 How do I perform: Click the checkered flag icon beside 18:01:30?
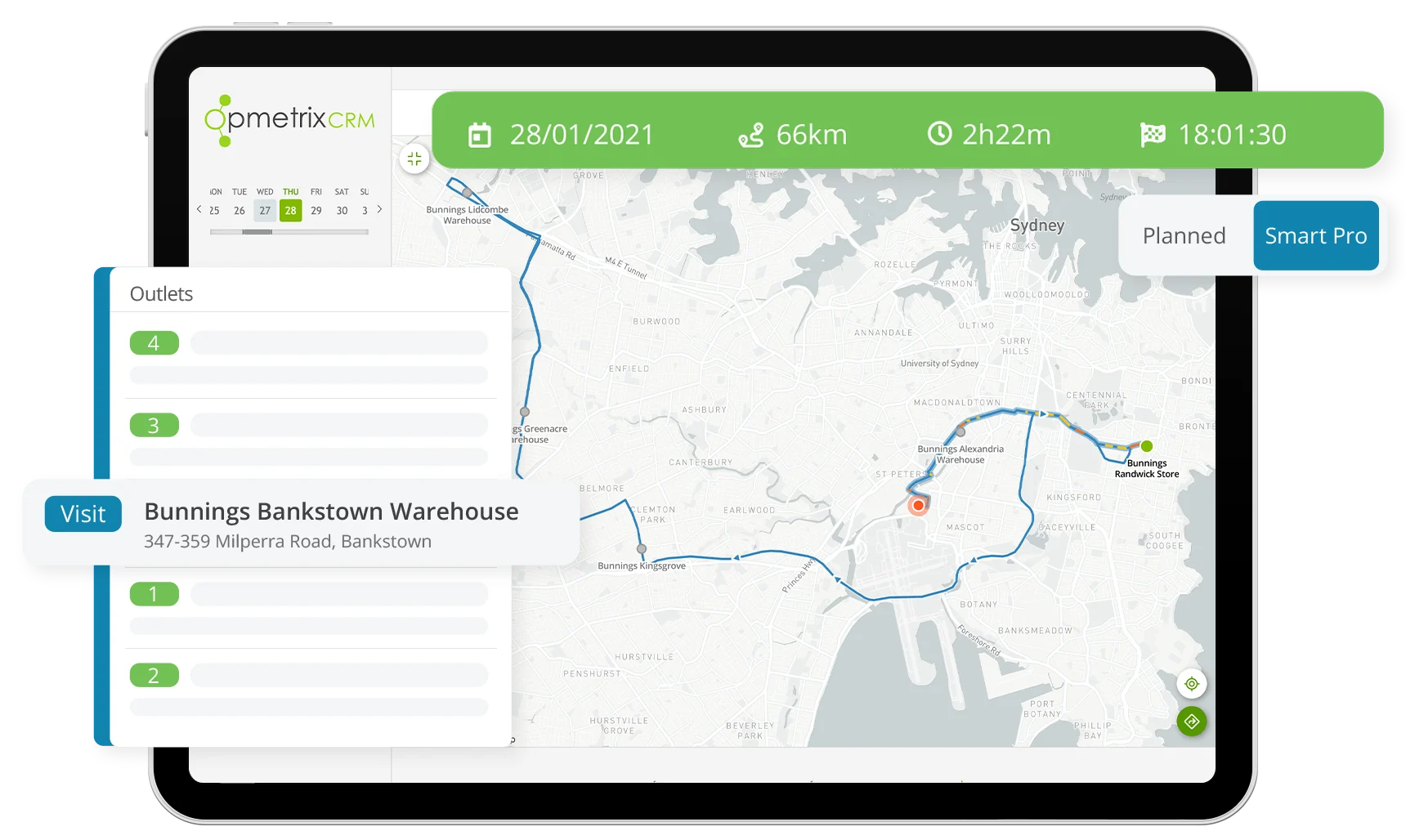point(1153,135)
